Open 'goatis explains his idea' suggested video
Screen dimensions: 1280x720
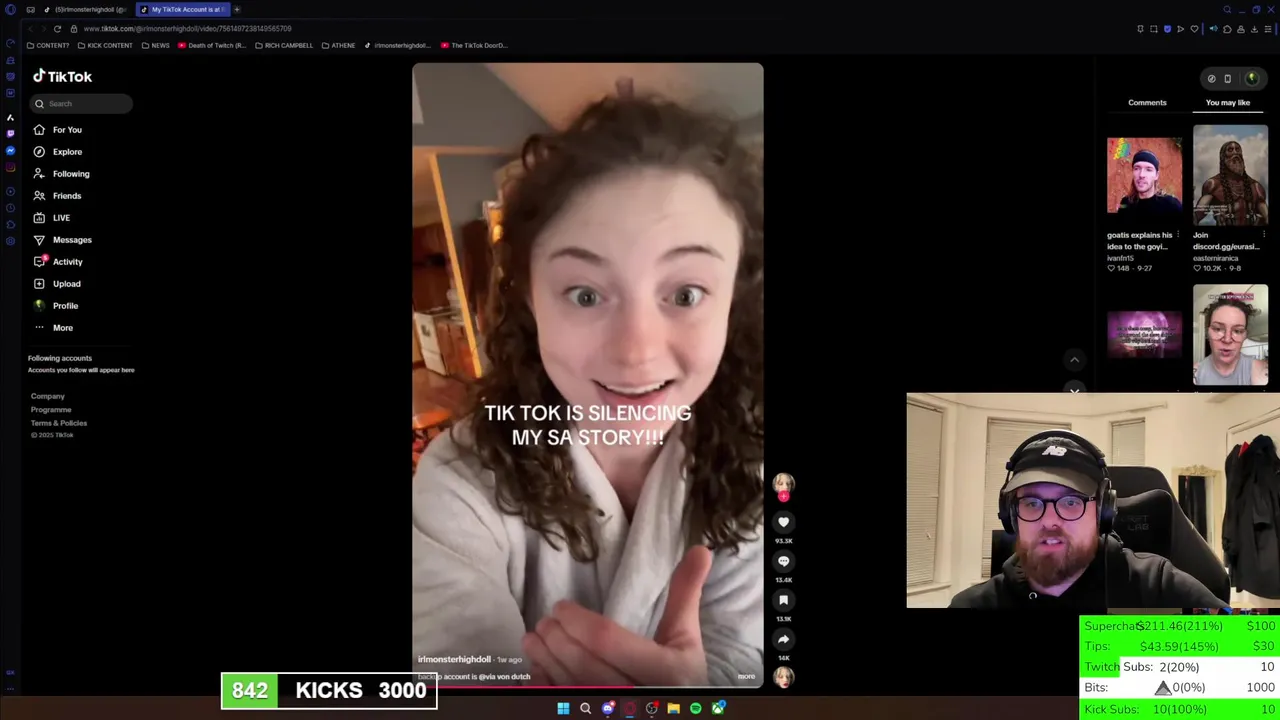[x=1144, y=175]
